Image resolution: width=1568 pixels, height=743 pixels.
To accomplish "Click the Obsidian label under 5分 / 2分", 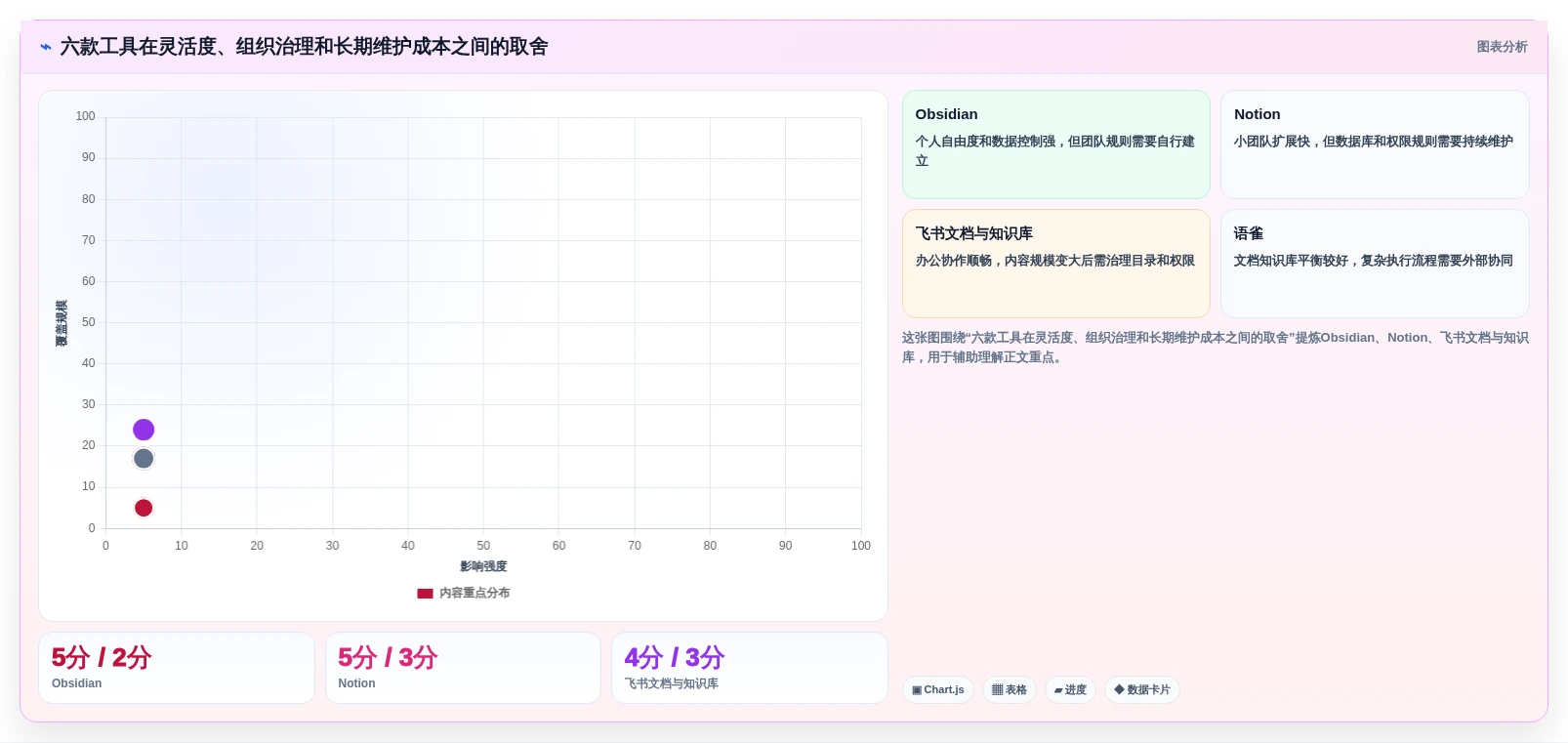I will pyautogui.click(x=77, y=683).
